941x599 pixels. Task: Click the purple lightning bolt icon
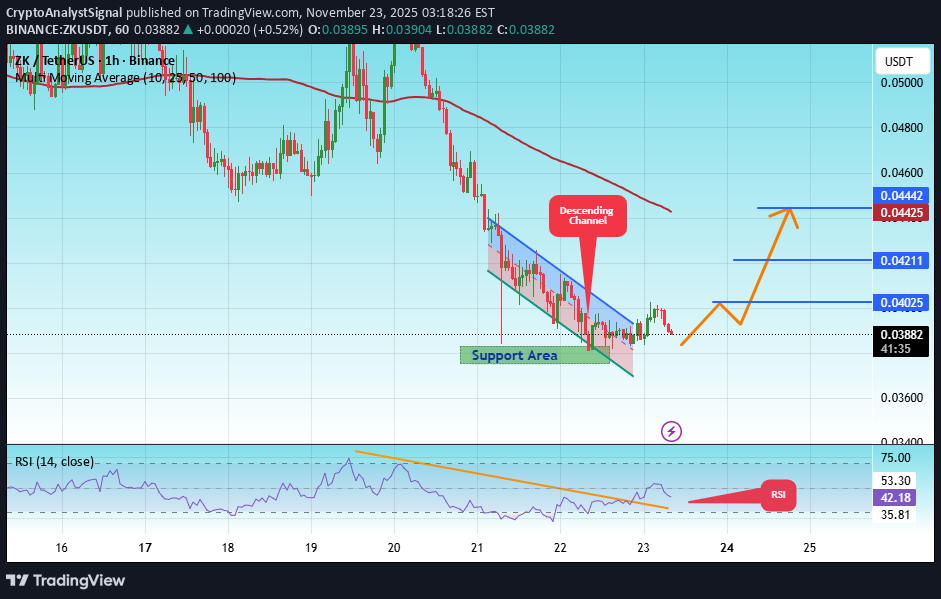[672, 431]
